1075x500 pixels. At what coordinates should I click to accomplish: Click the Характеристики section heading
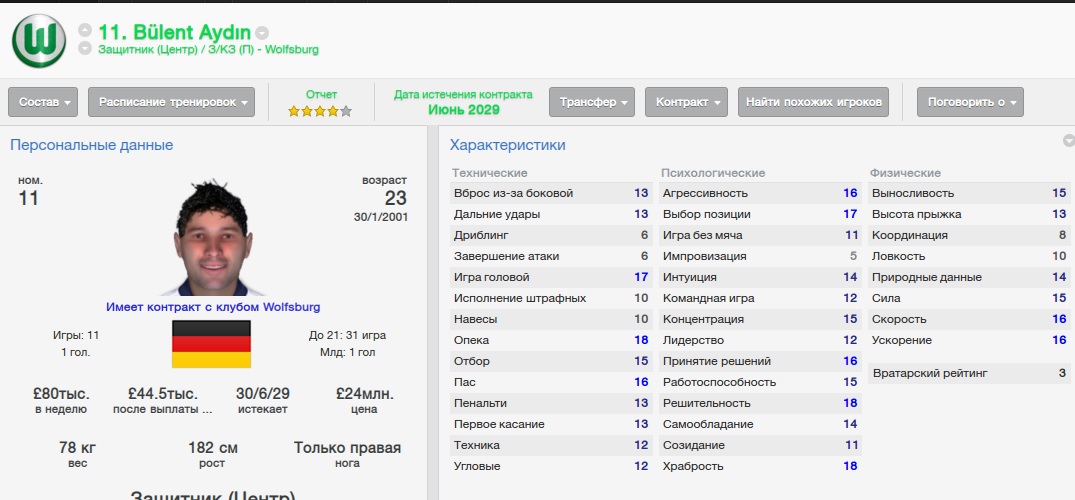click(x=508, y=145)
